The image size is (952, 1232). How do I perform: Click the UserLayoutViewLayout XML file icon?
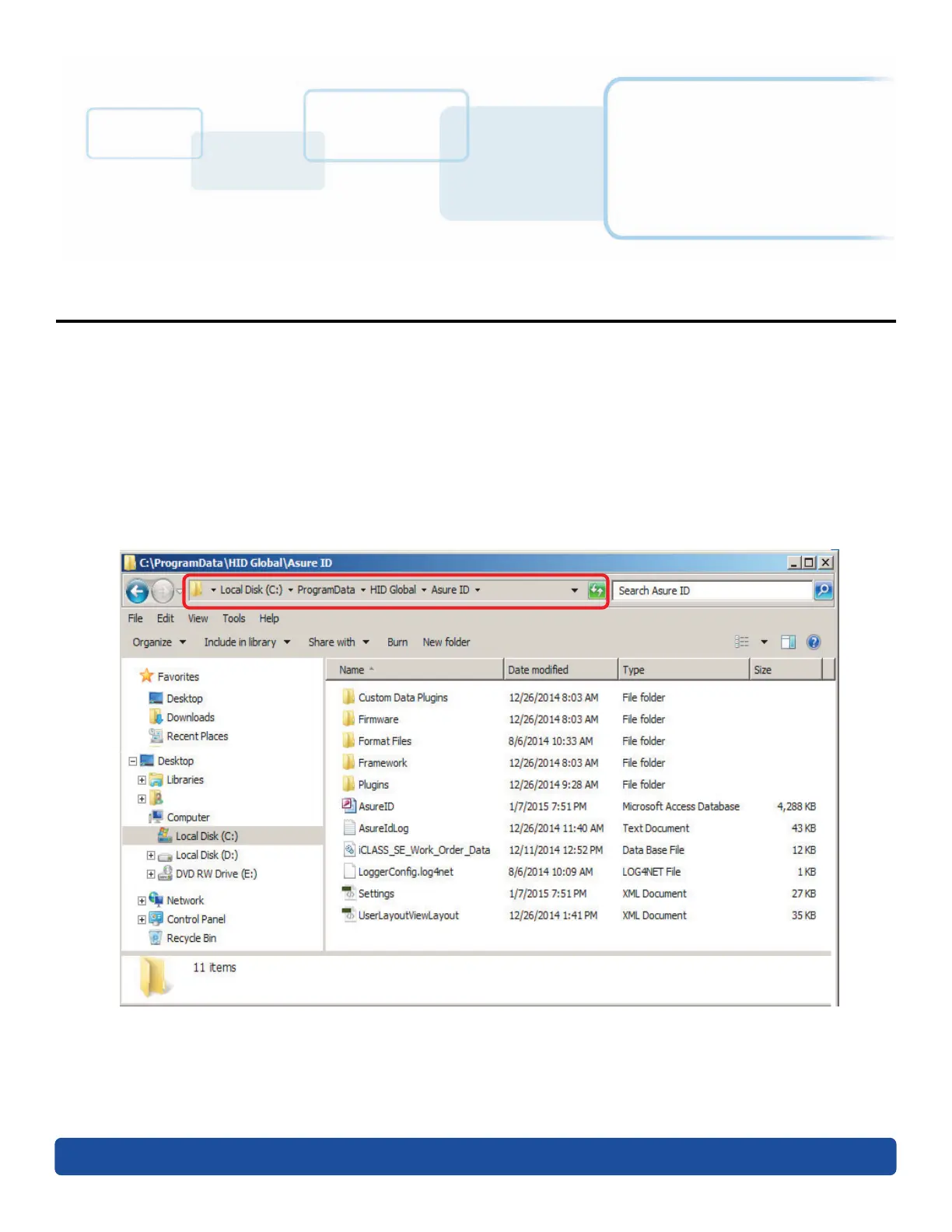point(349,915)
